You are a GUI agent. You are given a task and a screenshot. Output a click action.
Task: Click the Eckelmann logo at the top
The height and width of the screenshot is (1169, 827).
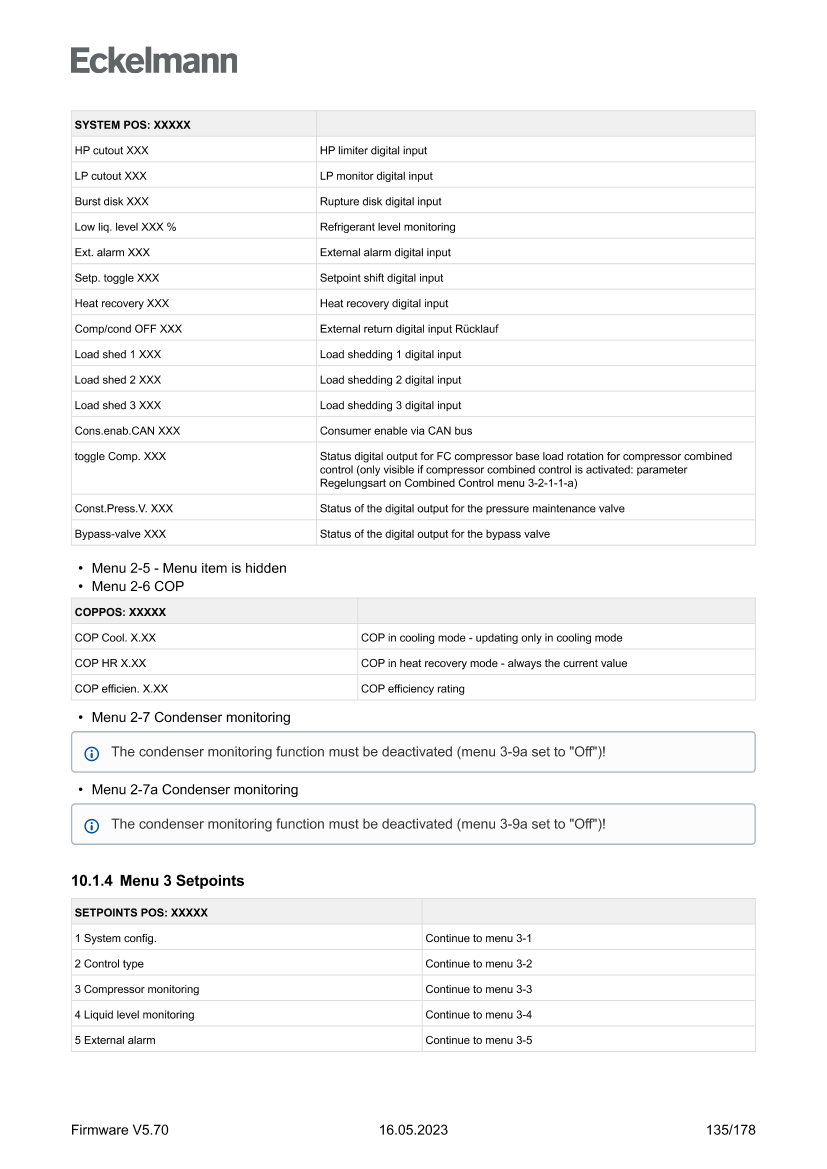pyautogui.click(x=154, y=61)
